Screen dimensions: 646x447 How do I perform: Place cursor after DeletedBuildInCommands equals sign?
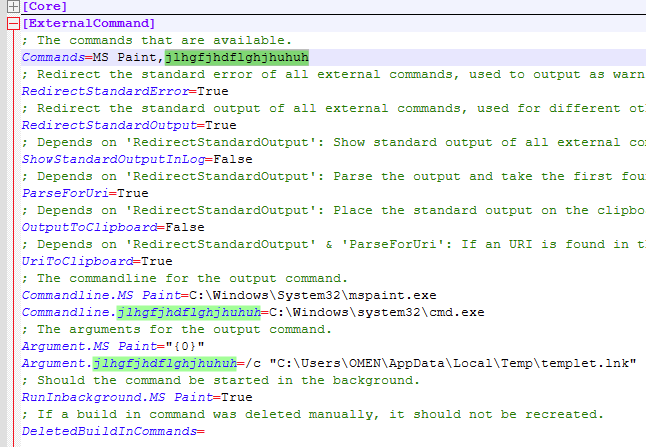205,431
